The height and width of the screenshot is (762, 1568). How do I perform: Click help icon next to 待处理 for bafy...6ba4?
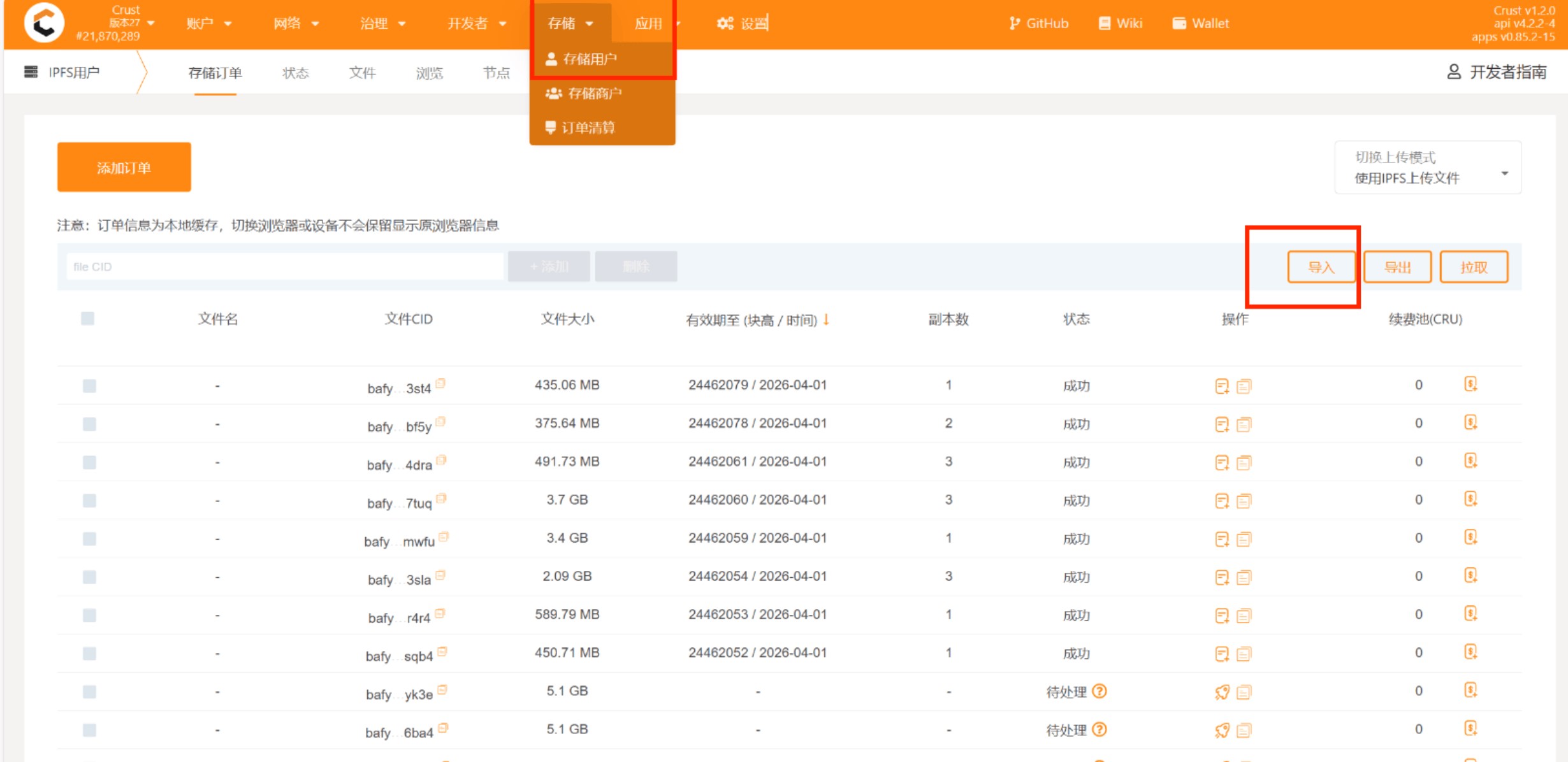[1100, 730]
